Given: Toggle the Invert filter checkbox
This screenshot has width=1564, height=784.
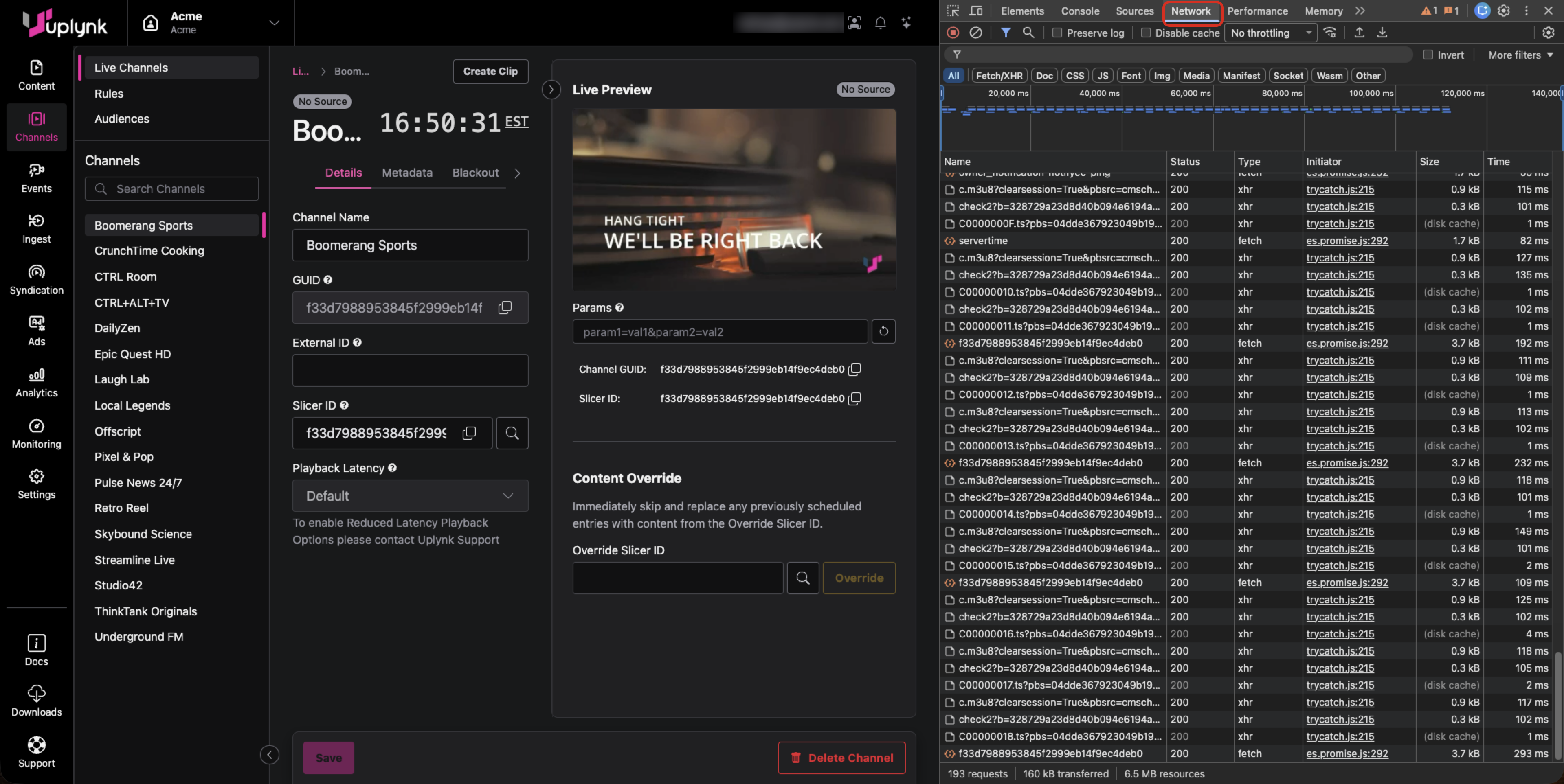Looking at the screenshot, I should click(1428, 55).
